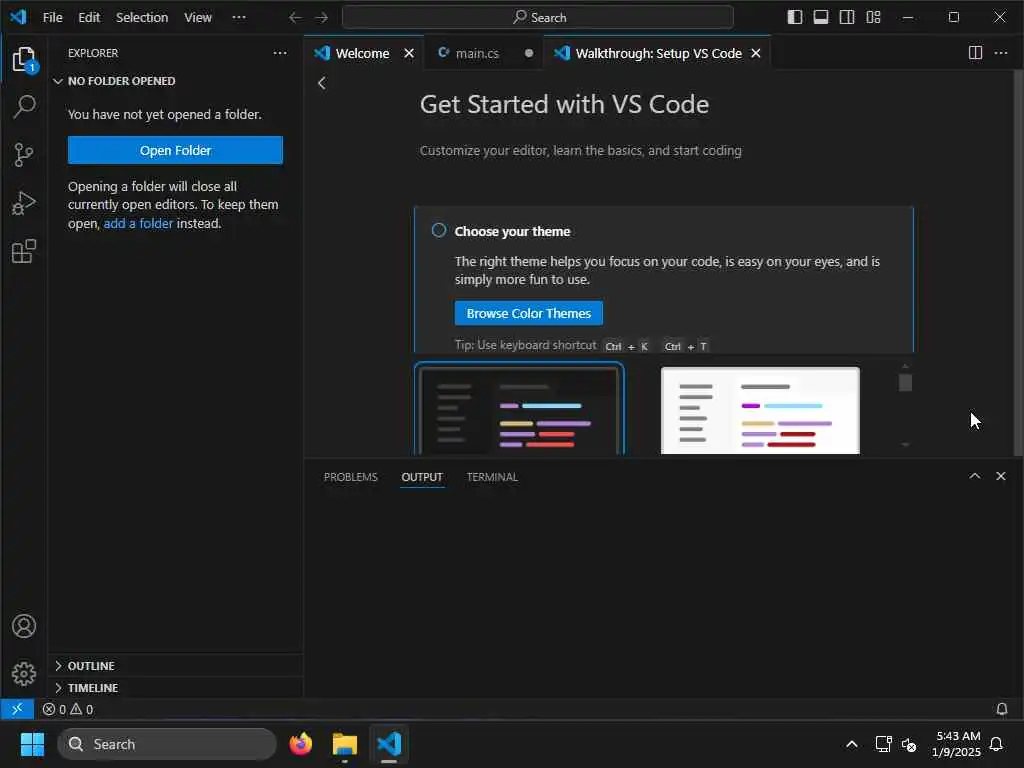1024x768 pixels.
Task: Toggle panel layout icon in title bar
Action: (821, 17)
